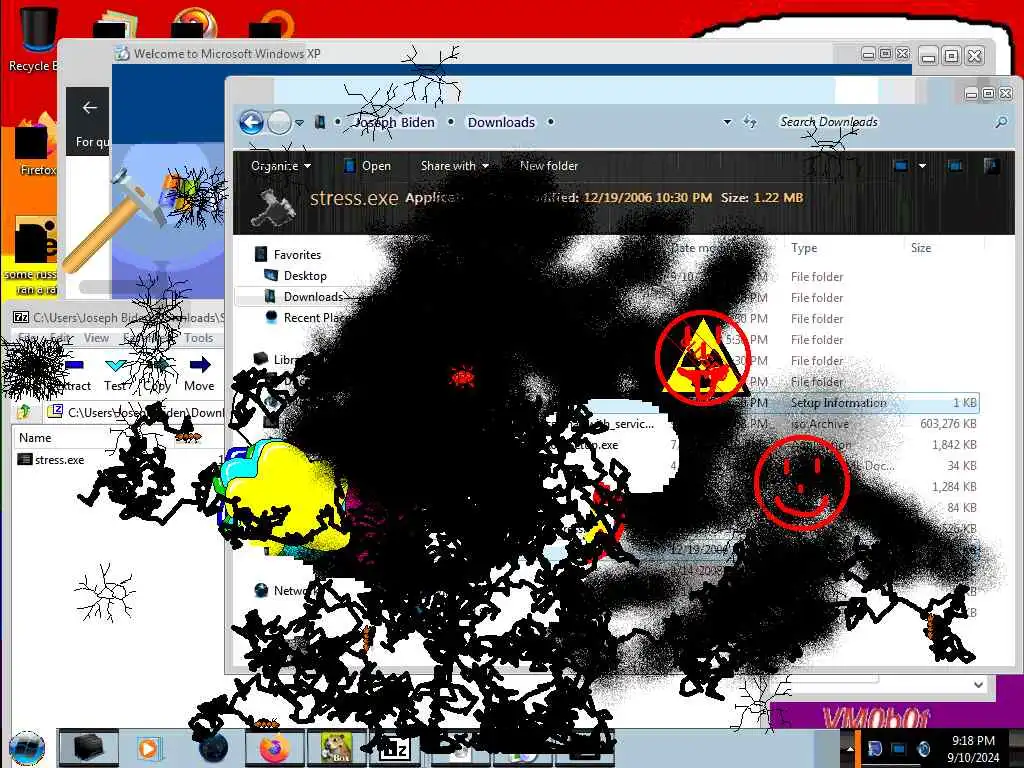Viewport: 1024px width, 768px height.
Task: Open the view options dropdown arrow
Action: click(922, 166)
